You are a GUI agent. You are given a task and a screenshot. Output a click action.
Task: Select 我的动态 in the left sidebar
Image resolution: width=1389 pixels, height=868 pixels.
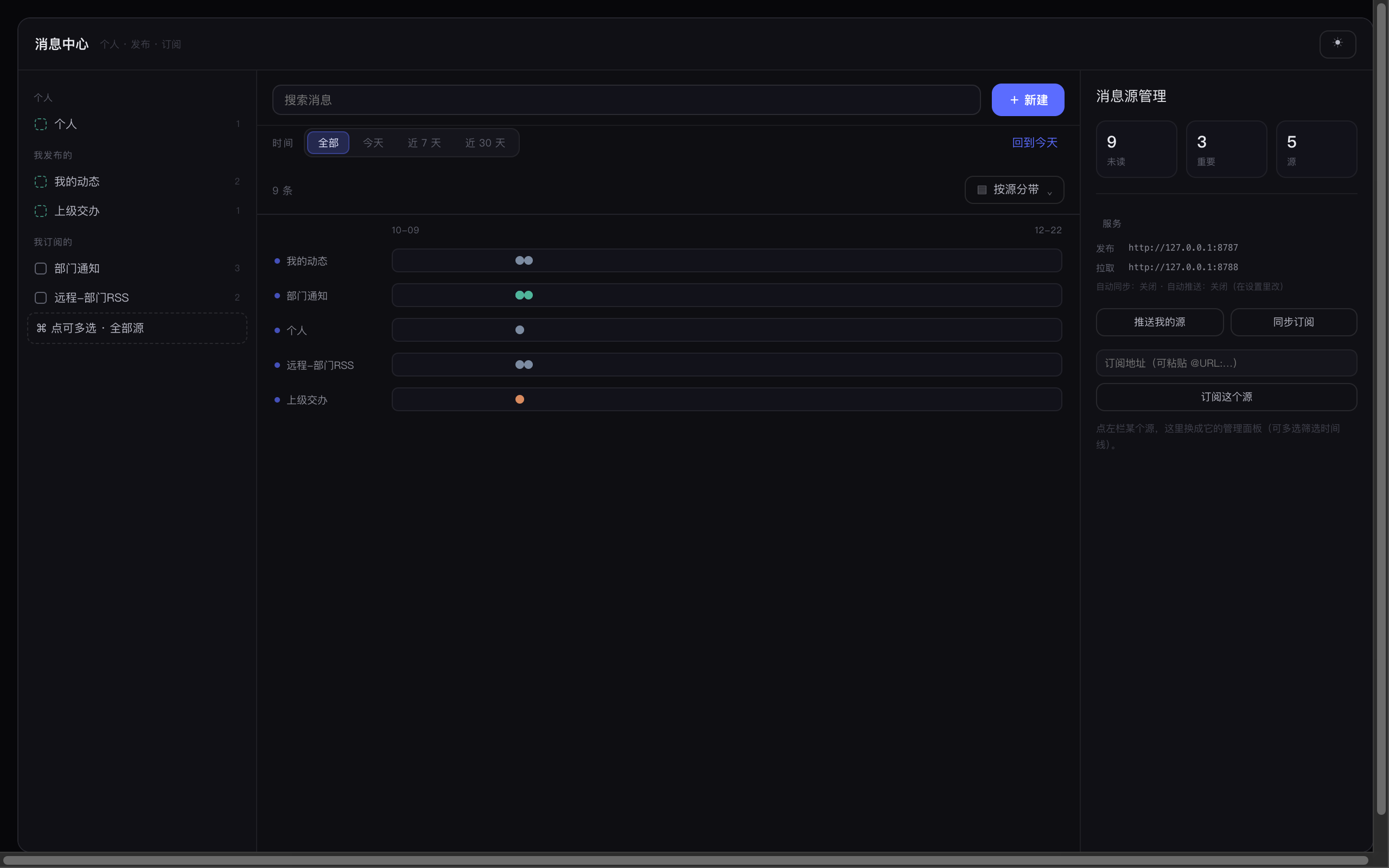(x=137, y=181)
